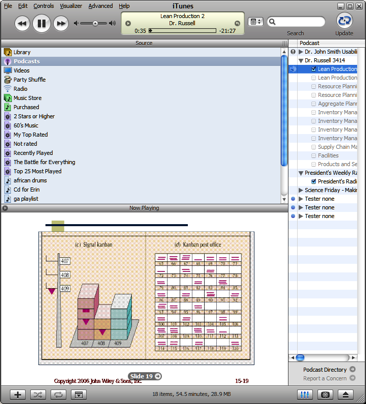
Task: Open The Battle for Everything playlist
Action: pyautogui.click(x=141, y=162)
